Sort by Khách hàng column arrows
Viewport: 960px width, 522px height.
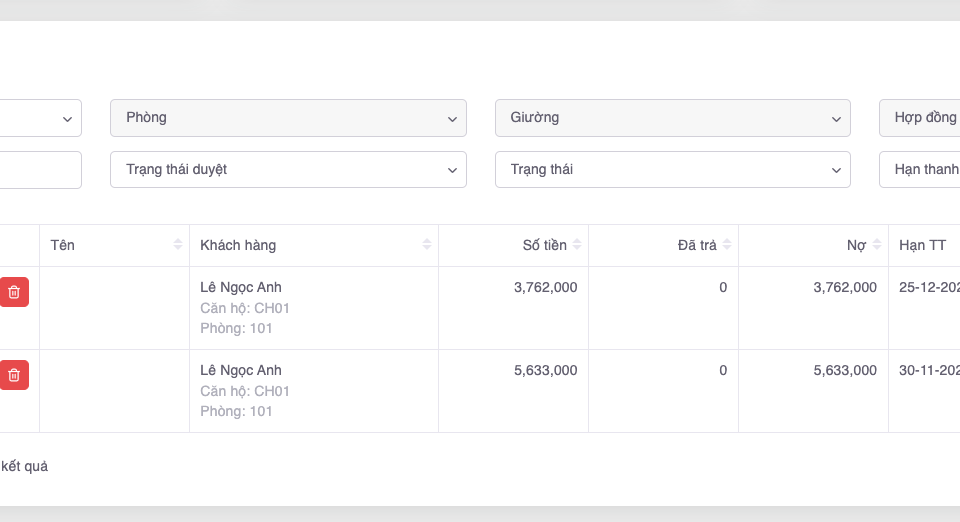point(427,245)
